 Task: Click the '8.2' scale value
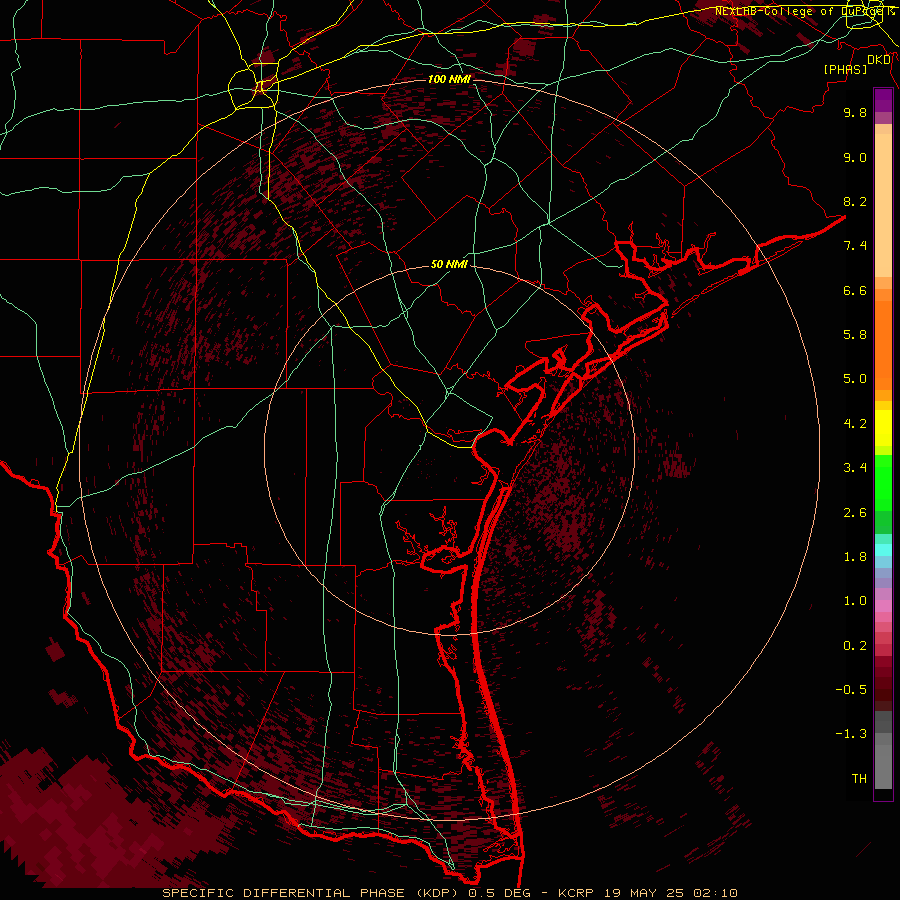[x=855, y=201]
